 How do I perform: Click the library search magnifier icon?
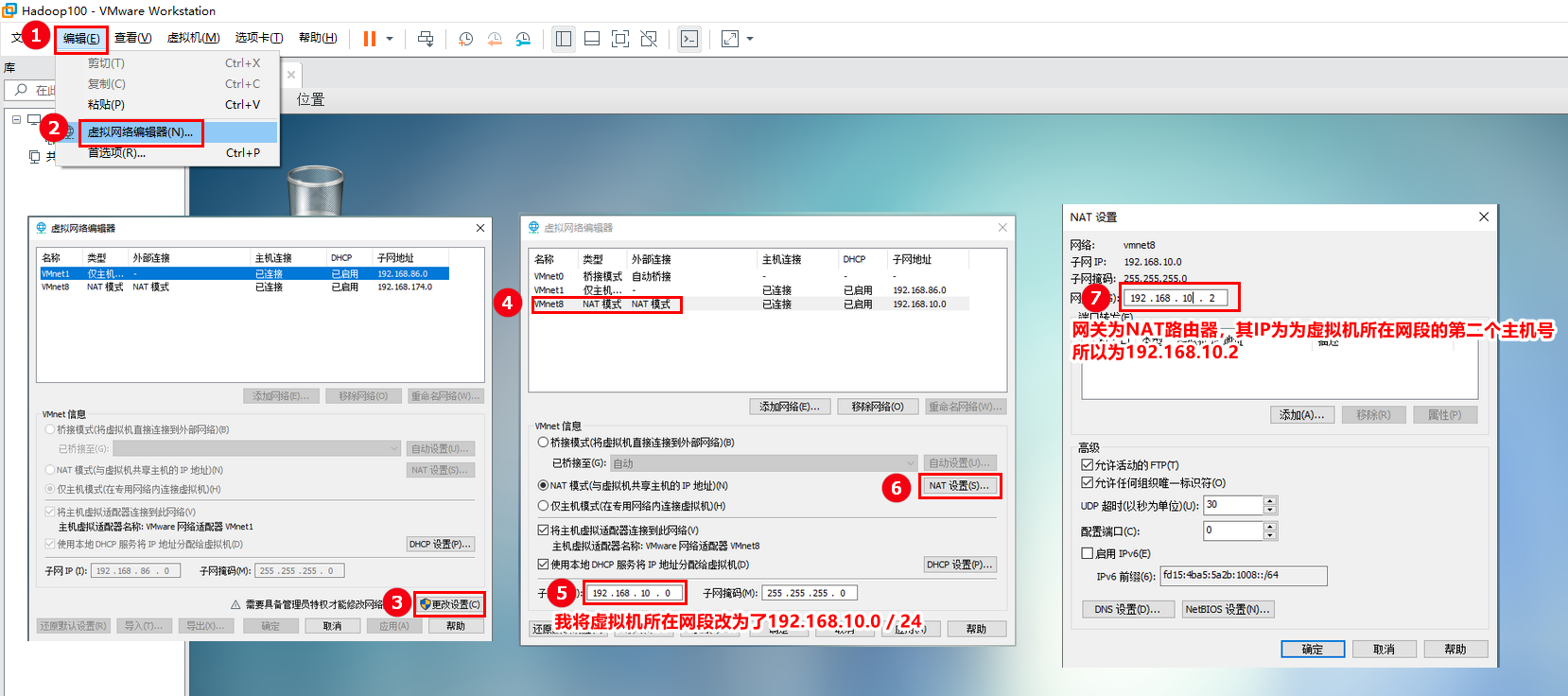coord(21,90)
